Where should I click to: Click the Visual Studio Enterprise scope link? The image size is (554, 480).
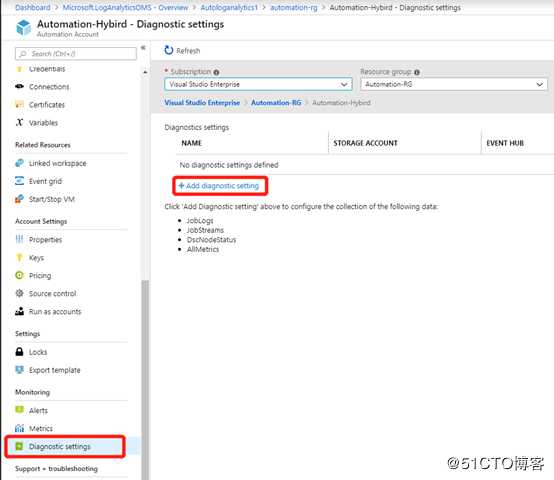pos(202,102)
